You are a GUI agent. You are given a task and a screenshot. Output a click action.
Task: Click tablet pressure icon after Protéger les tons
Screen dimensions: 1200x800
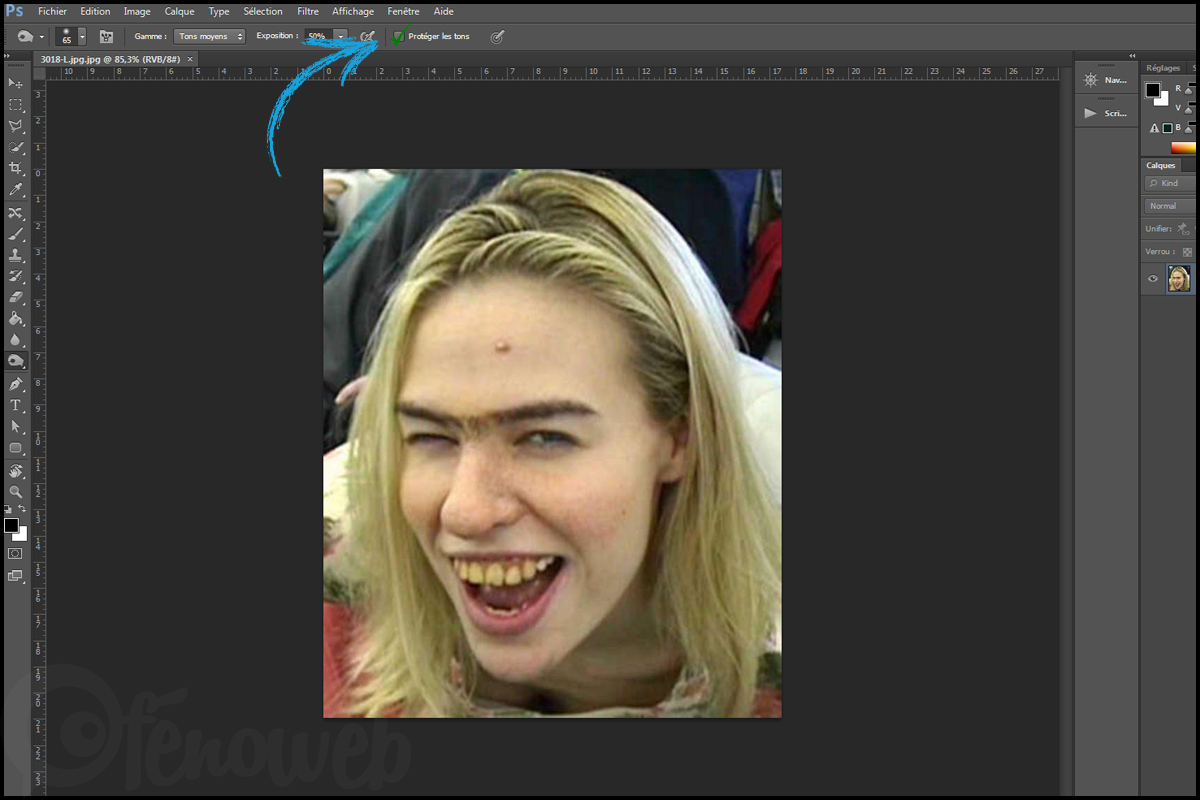point(497,36)
